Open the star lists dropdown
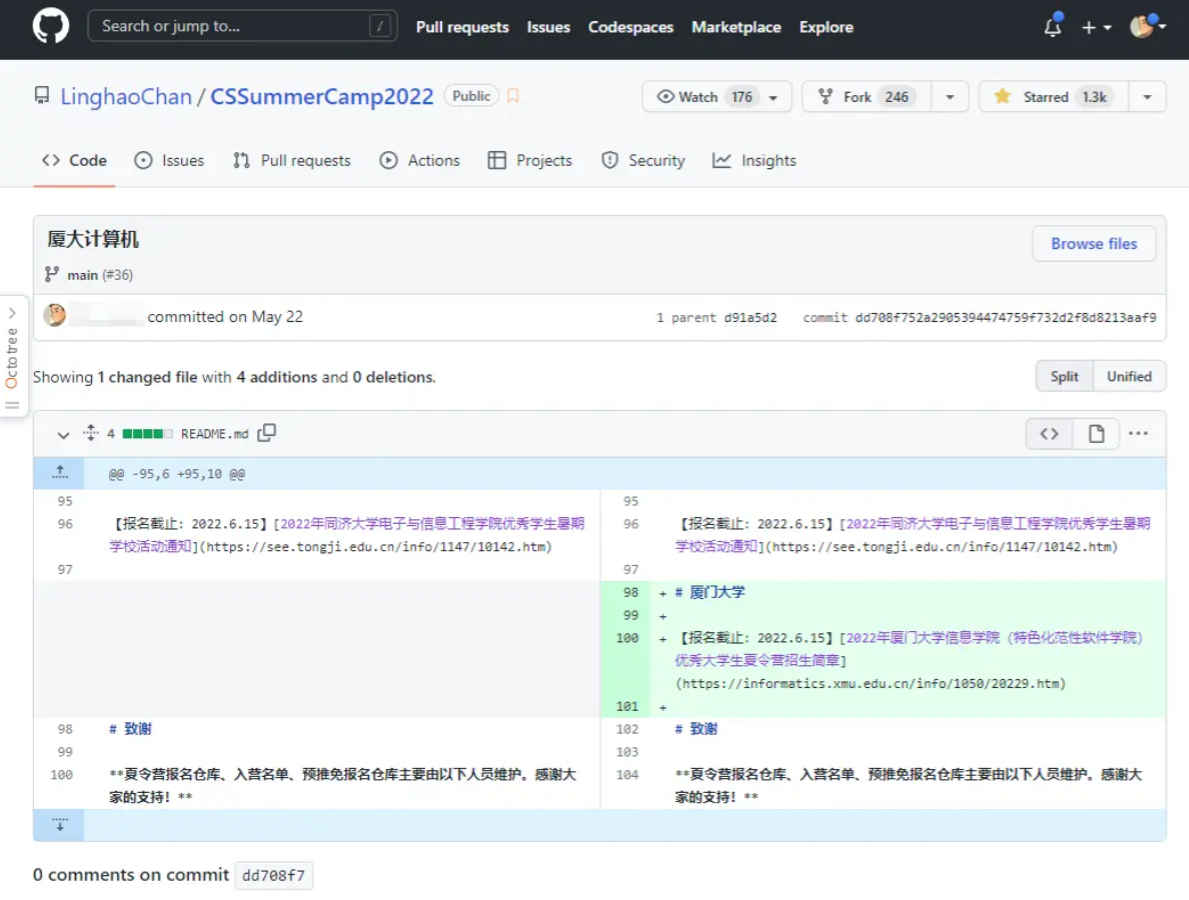Screen dimensions: 1189x900 tap(1147, 97)
